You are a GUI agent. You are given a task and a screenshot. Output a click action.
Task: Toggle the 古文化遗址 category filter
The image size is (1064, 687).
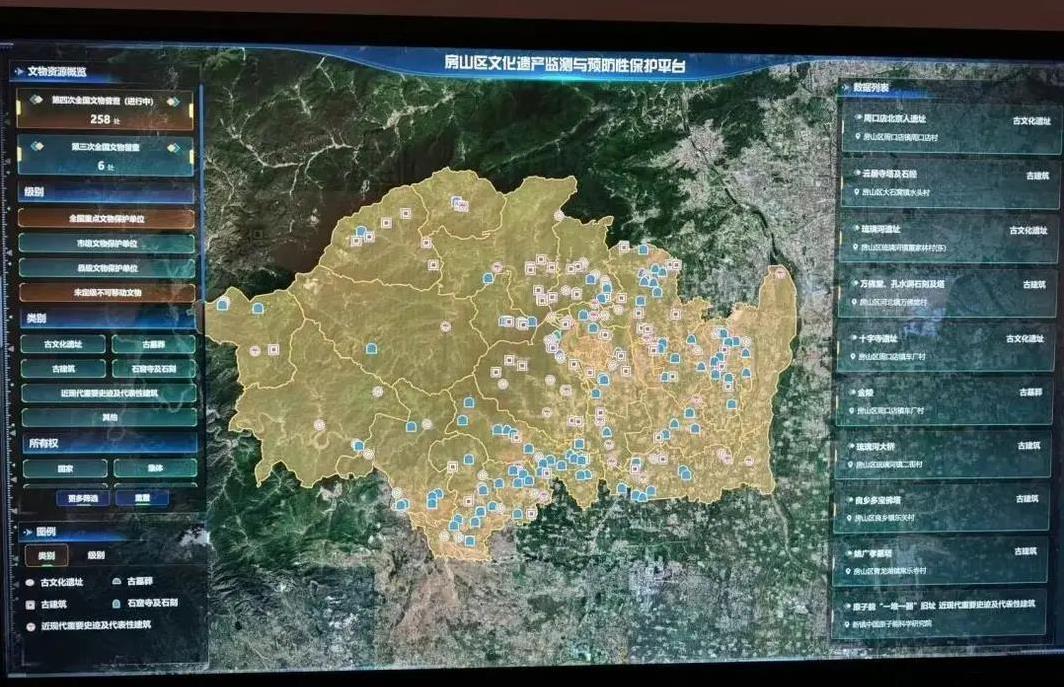click(x=63, y=344)
